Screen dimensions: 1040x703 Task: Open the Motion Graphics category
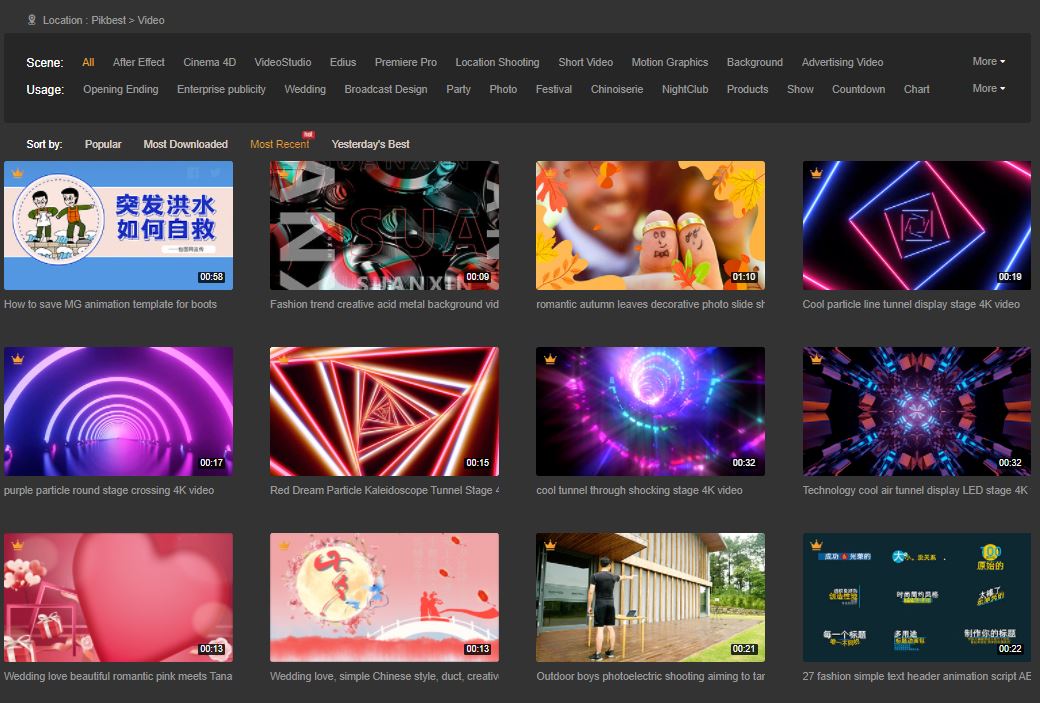click(670, 62)
